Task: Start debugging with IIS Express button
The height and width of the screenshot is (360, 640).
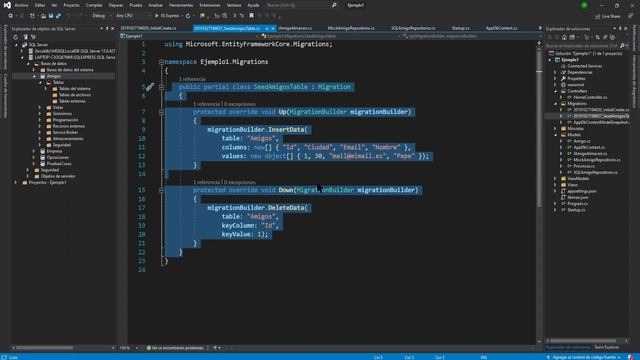Action: (x=167, y=16)
